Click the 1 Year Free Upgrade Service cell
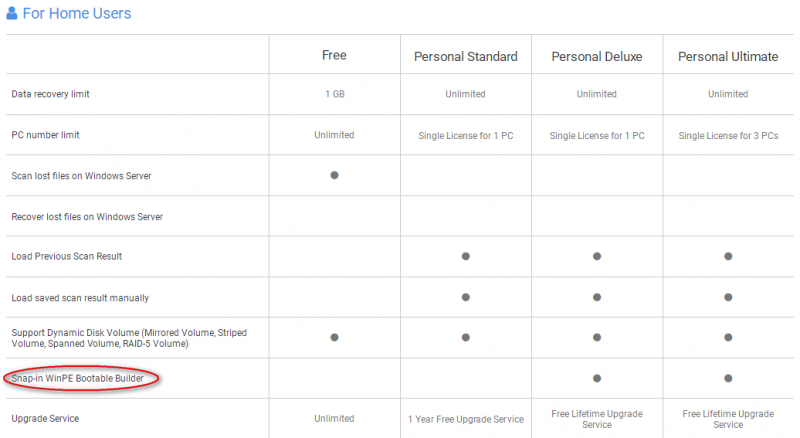 point(466,419)
